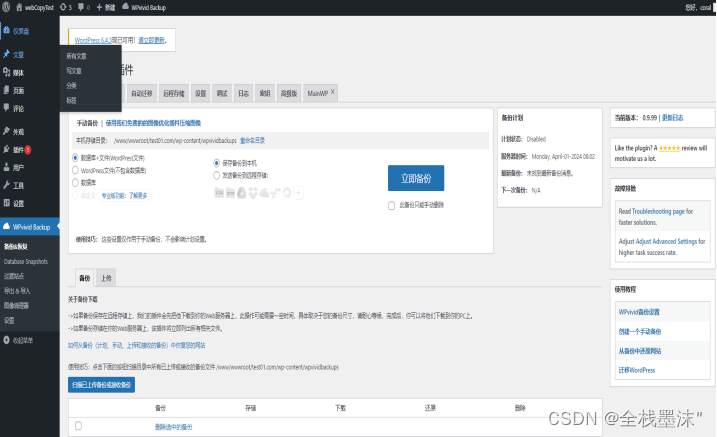Collapse the sidebar with 收起菜单
The image size is (717, 437).
[18, 340]
